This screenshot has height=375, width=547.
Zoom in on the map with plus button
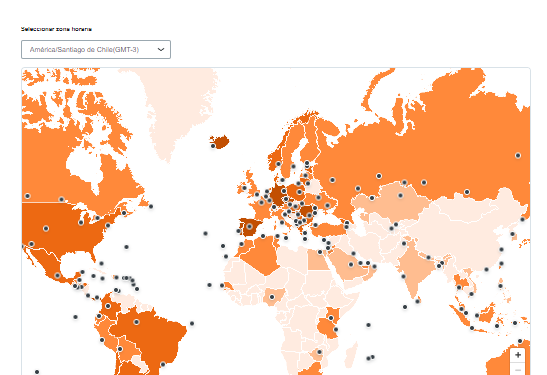click(518, 355)
